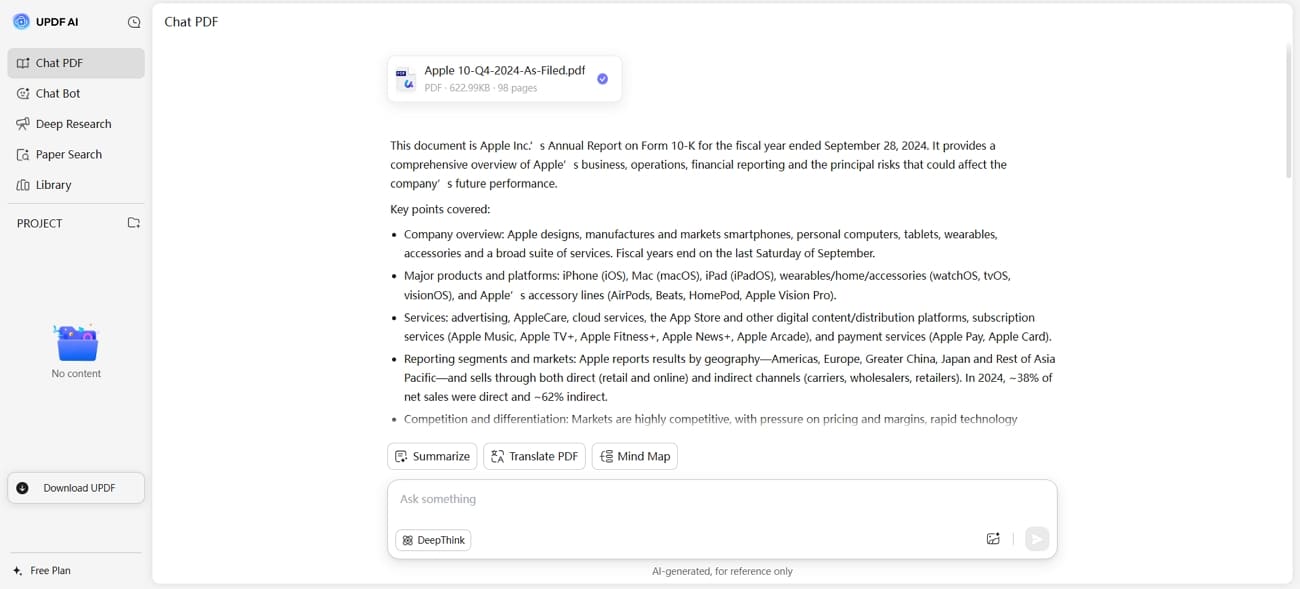Image resolution: width=1300 pixels, height=589 pixels.
Task: Switch to Chat Bot
Action: coord(76,93)
